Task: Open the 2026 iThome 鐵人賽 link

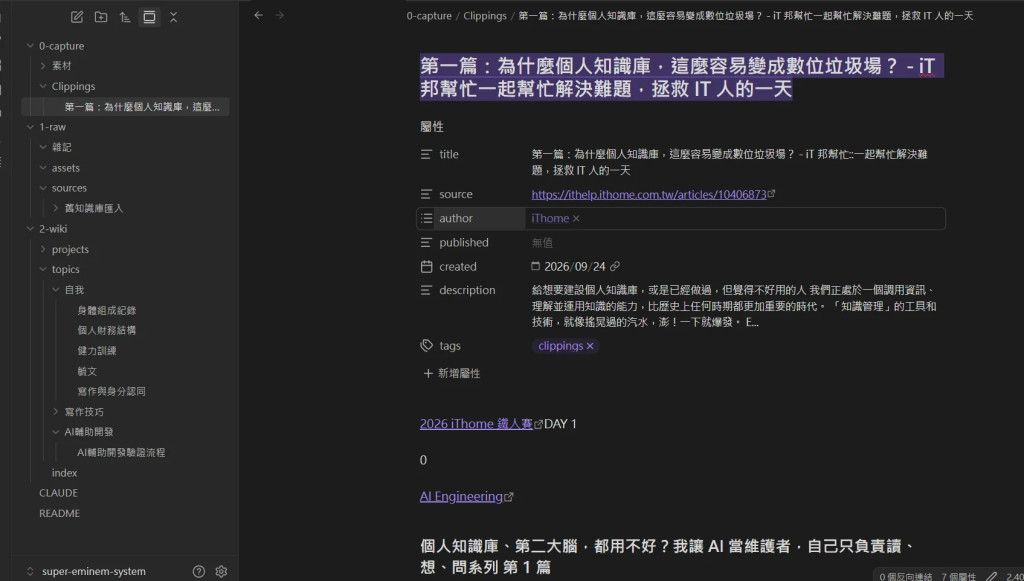Action: click(x=476, y=424)
